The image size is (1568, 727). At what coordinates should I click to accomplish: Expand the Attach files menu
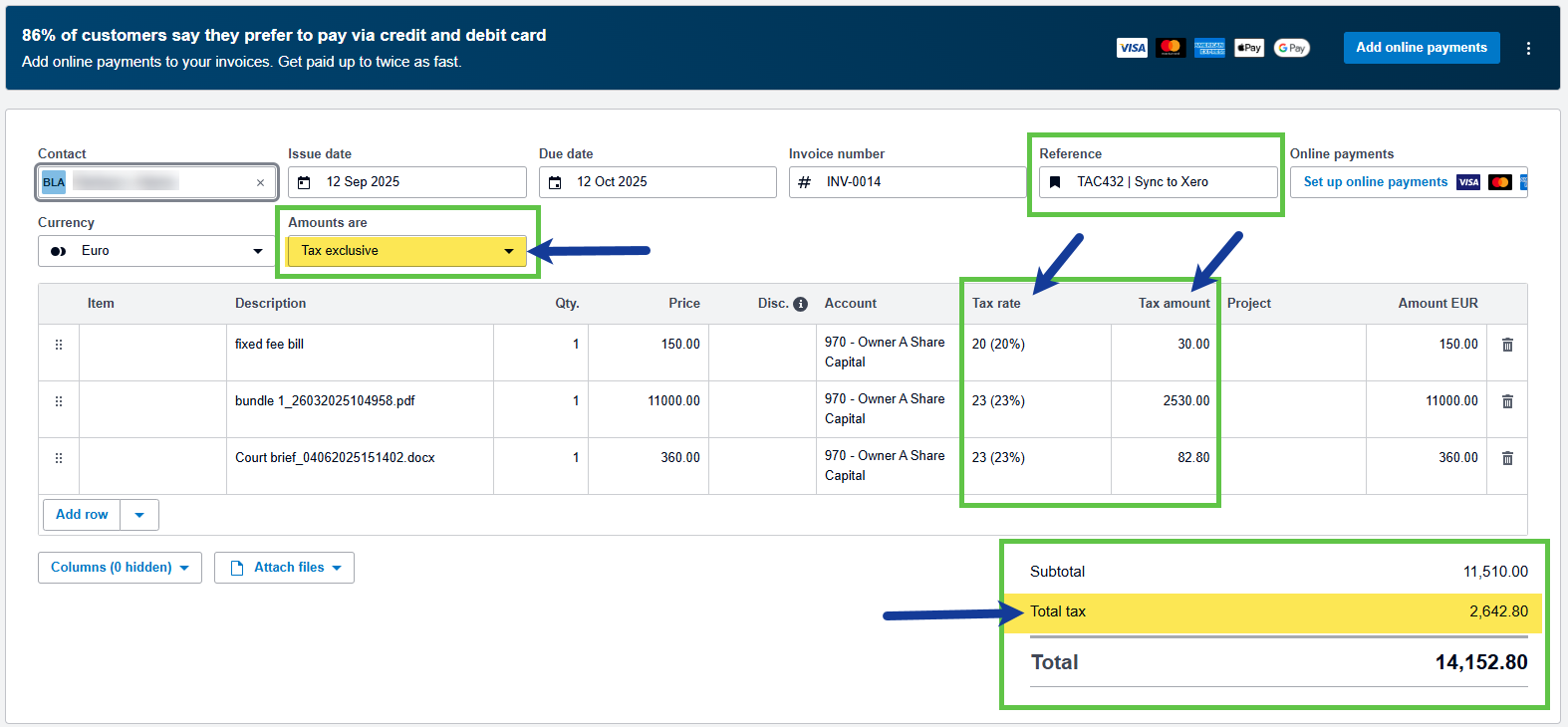[x=285, y=568]
